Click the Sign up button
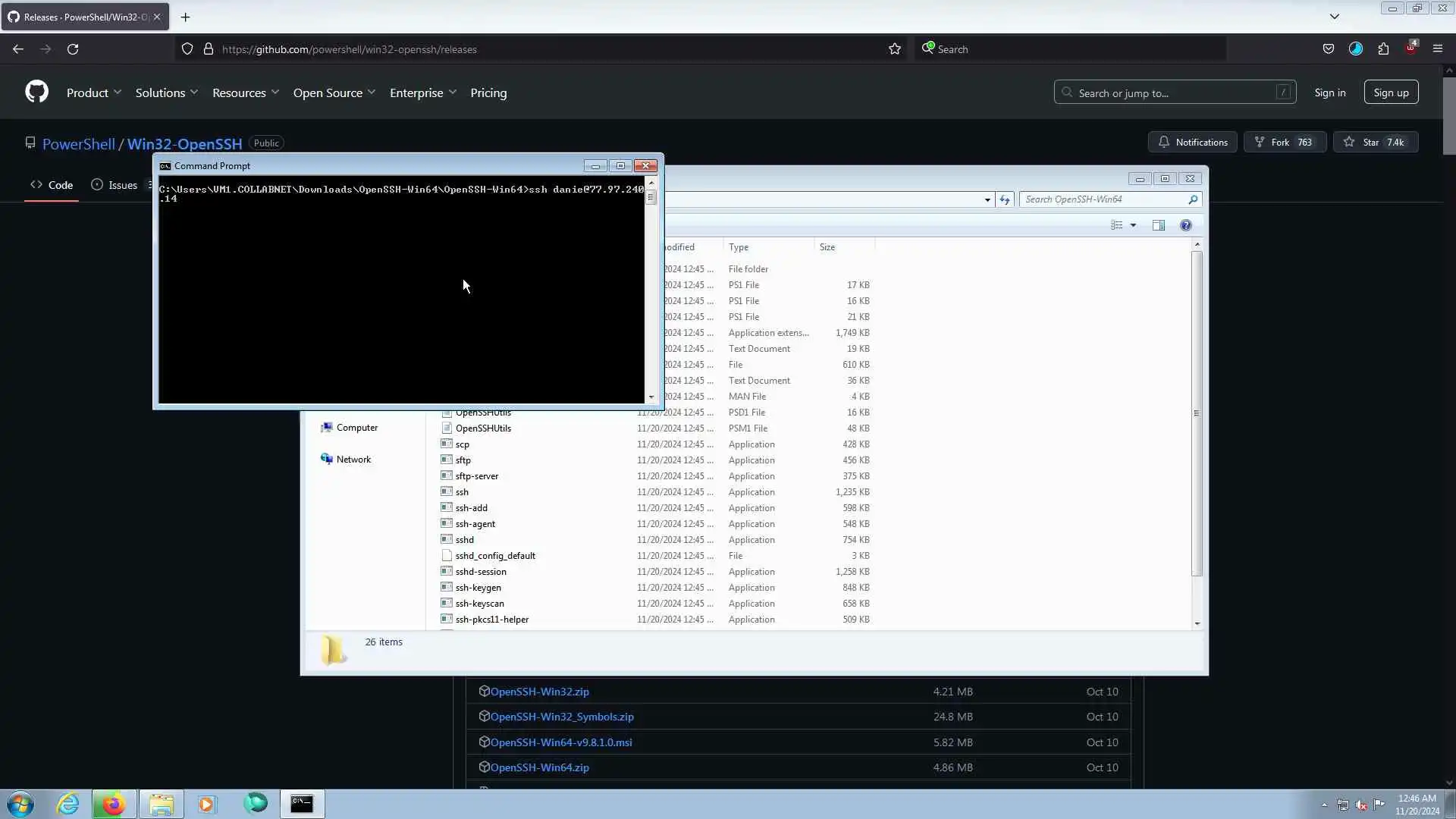1456x819 pixels. point(1391,93)
